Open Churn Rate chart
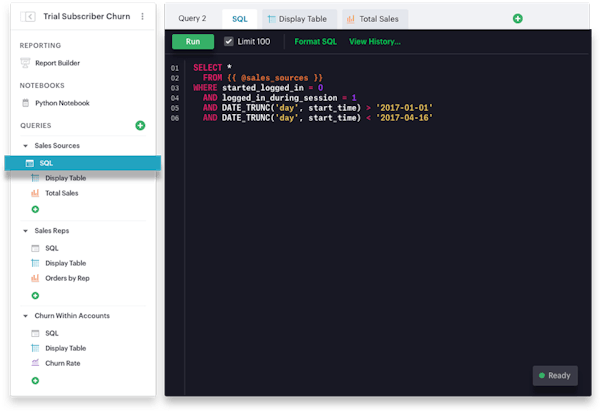The width and height of the screenshot is (600, 411). coord(63,363)
